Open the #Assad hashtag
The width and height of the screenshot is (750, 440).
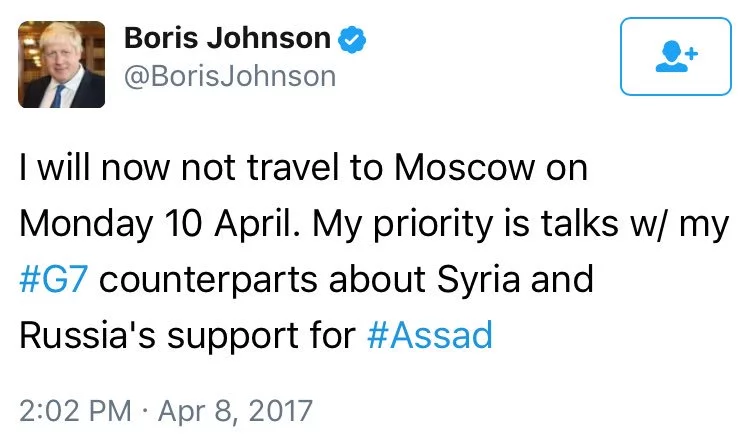430,334
